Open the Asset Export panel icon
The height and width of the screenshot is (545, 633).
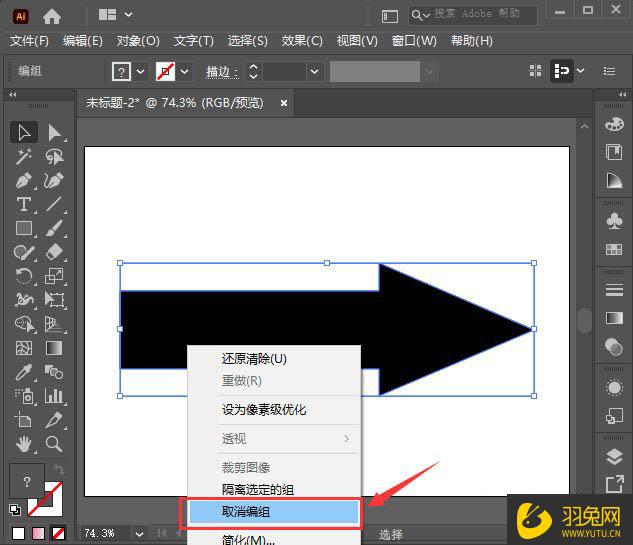point(614,484)
